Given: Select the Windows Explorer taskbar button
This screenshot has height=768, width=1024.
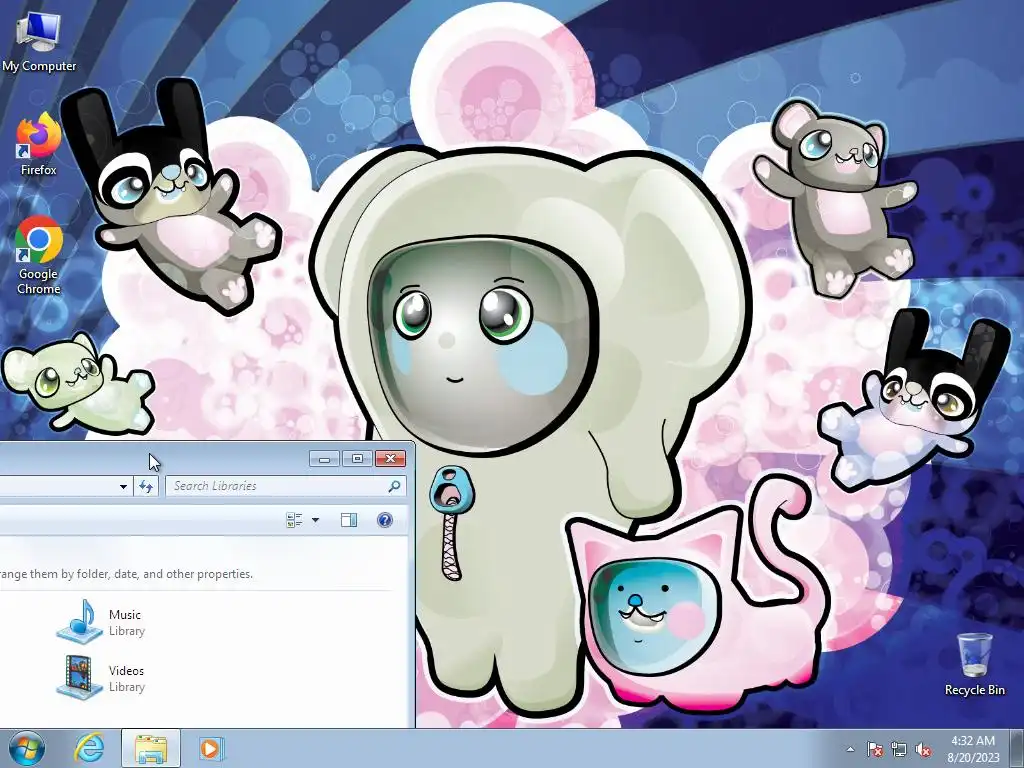Looking at the screenshot, I should [x=150, y=748].
